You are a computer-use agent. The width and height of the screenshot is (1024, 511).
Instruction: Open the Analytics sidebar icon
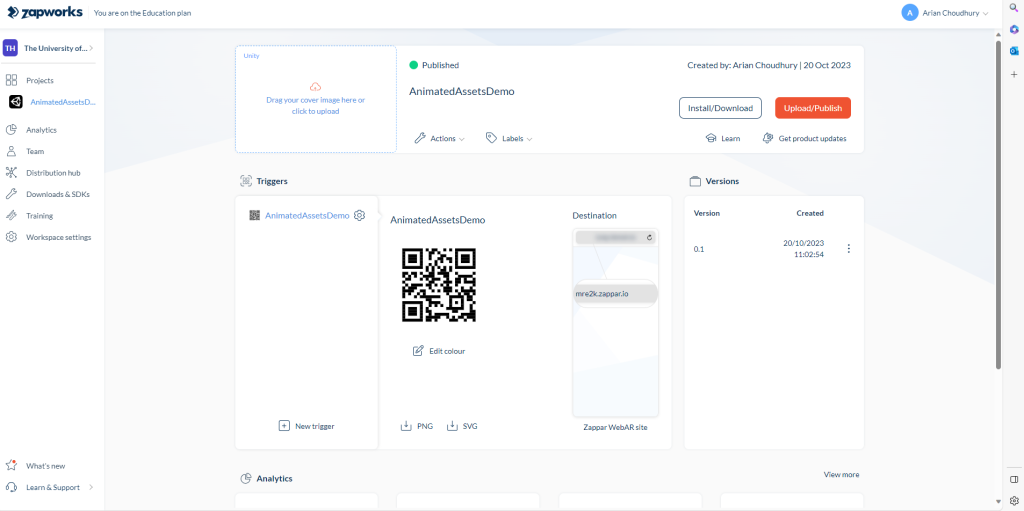tap(11, 130)
